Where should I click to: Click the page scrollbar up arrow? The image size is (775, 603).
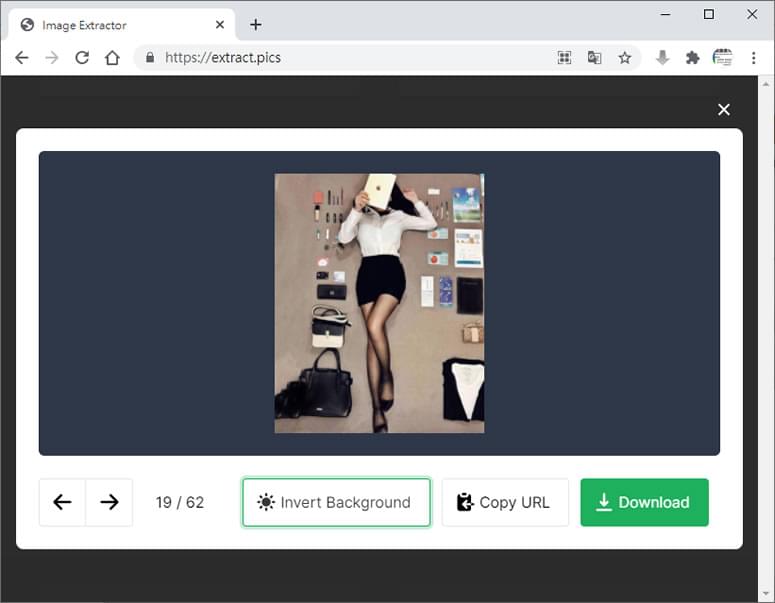766,84
